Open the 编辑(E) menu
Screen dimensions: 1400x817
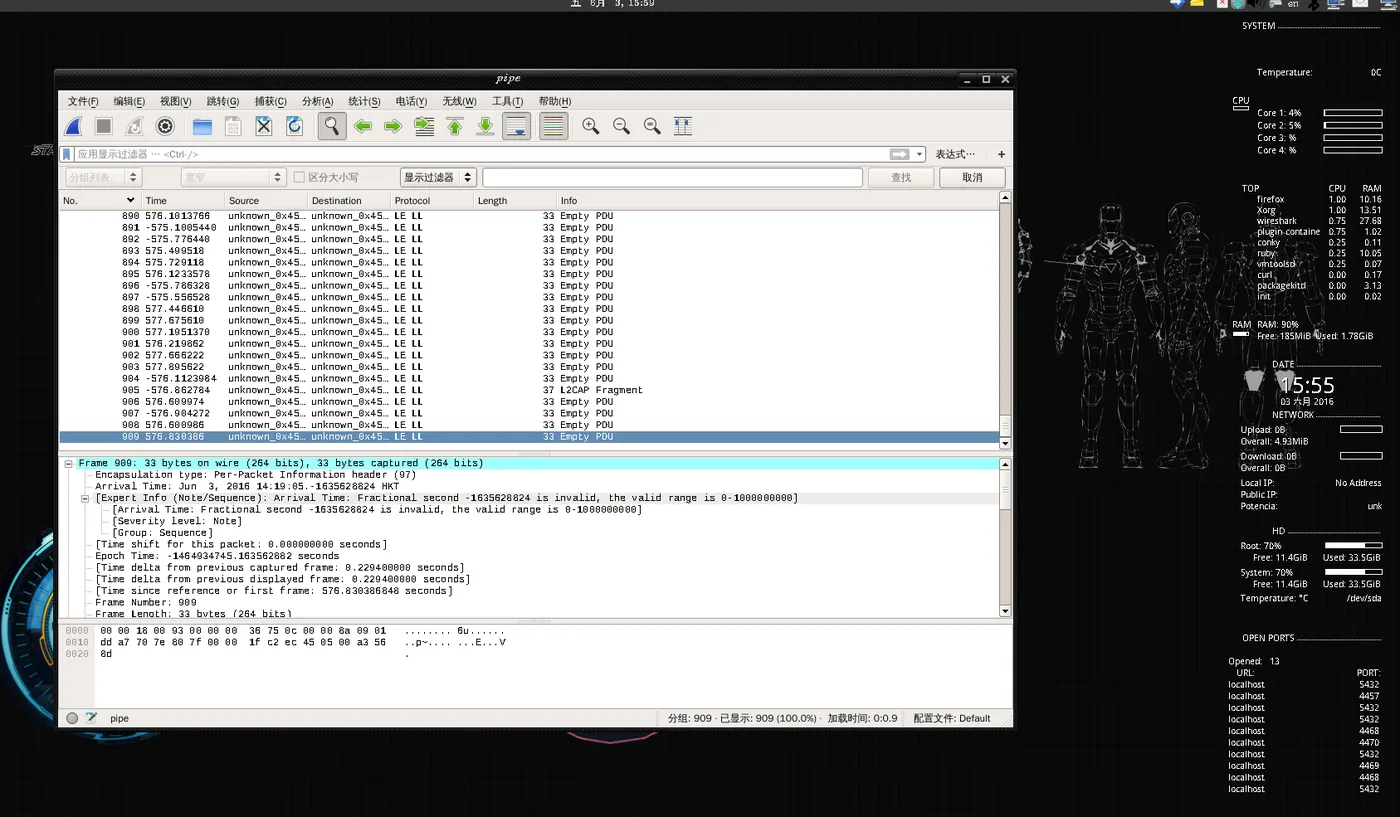pos(129,101)
